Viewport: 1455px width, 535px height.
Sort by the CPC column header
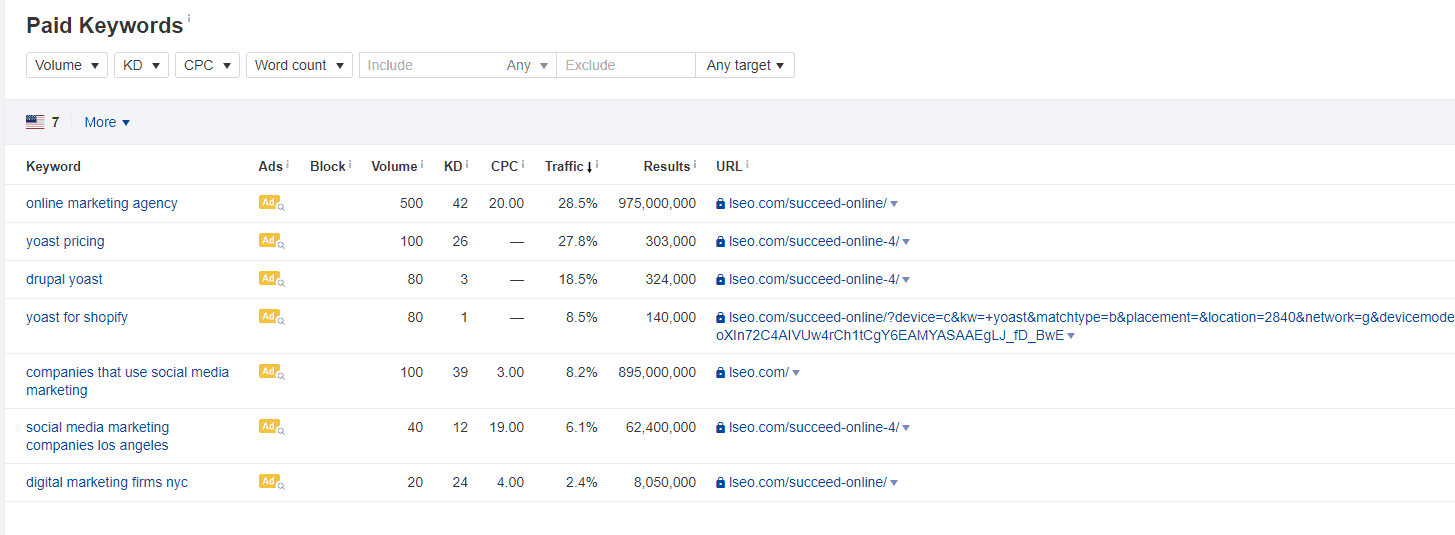[504, 166]
